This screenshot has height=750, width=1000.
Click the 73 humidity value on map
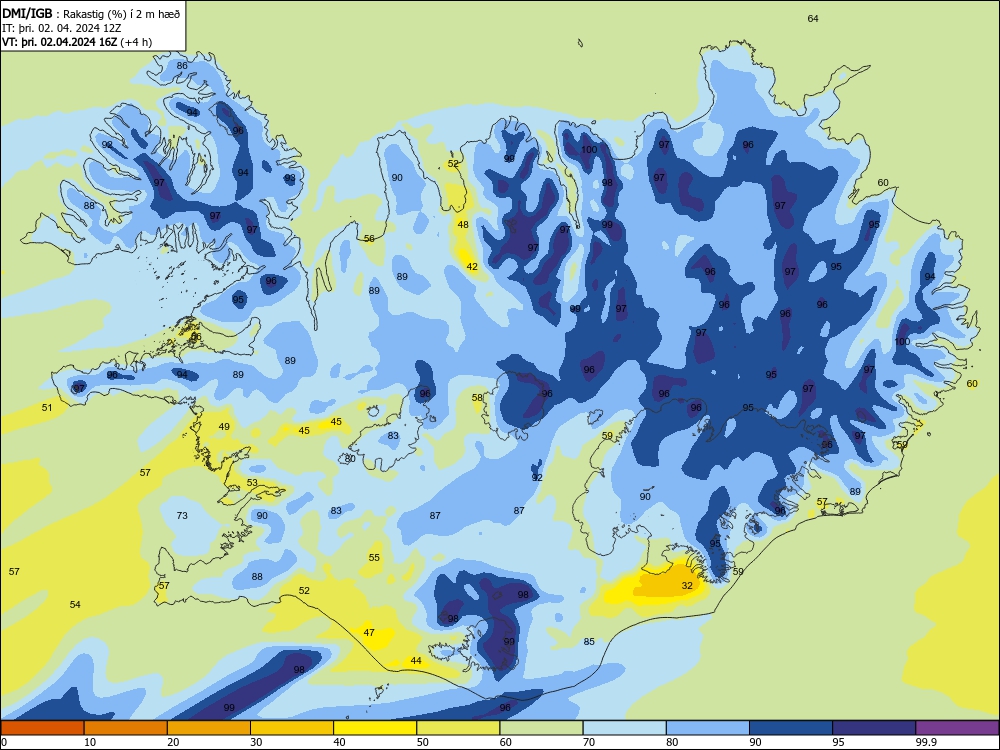182,515
